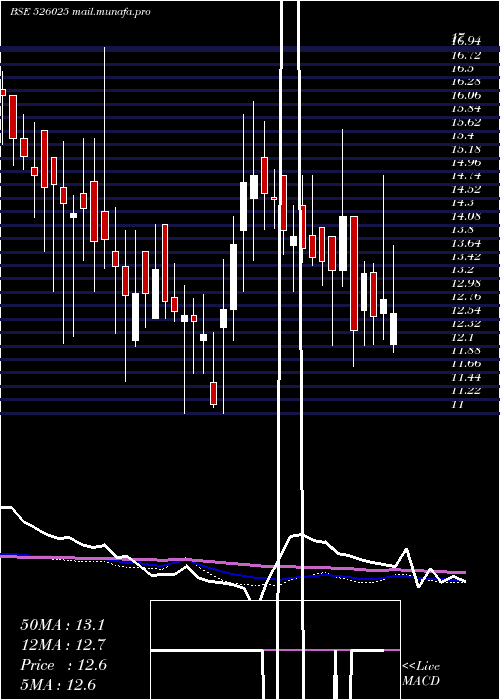Click the 14.74 price axis label

pyautogui.click(x=466, y=175)
